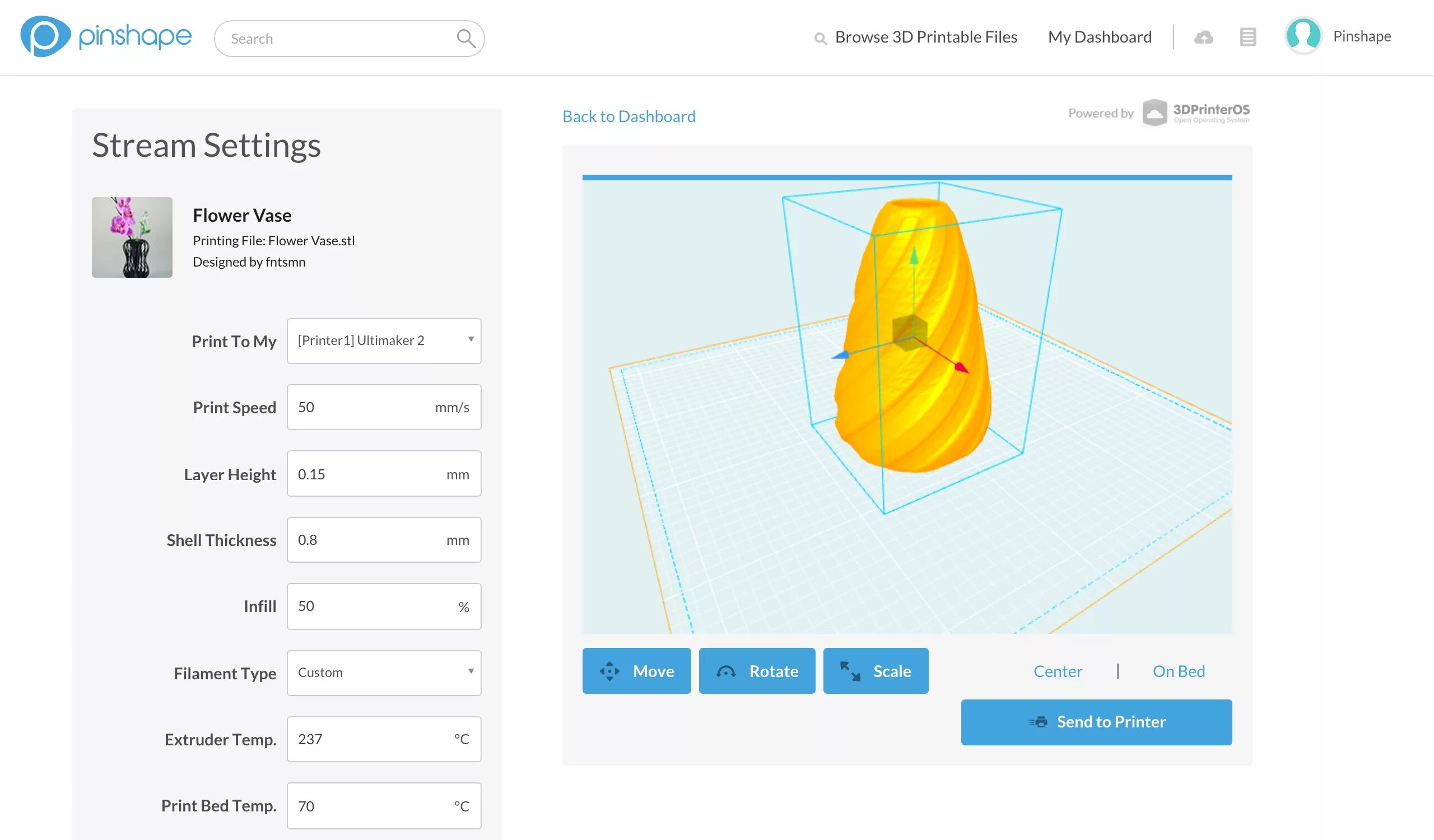Click the Back to Dashboard link
1434x840 pixels.
(x=629, y=116)
